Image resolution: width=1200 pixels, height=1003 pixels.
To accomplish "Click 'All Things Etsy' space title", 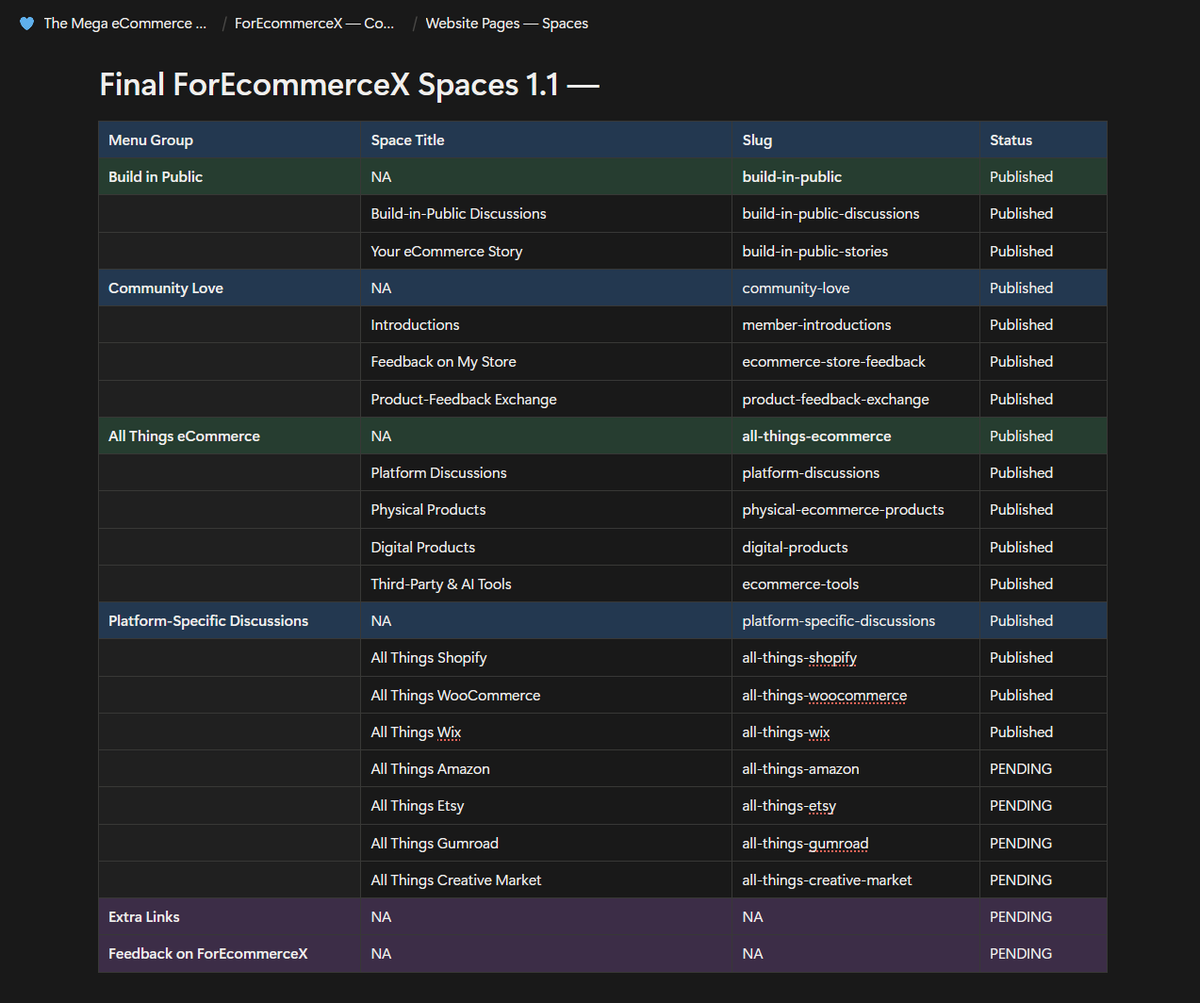I will [x=546, y=806].
